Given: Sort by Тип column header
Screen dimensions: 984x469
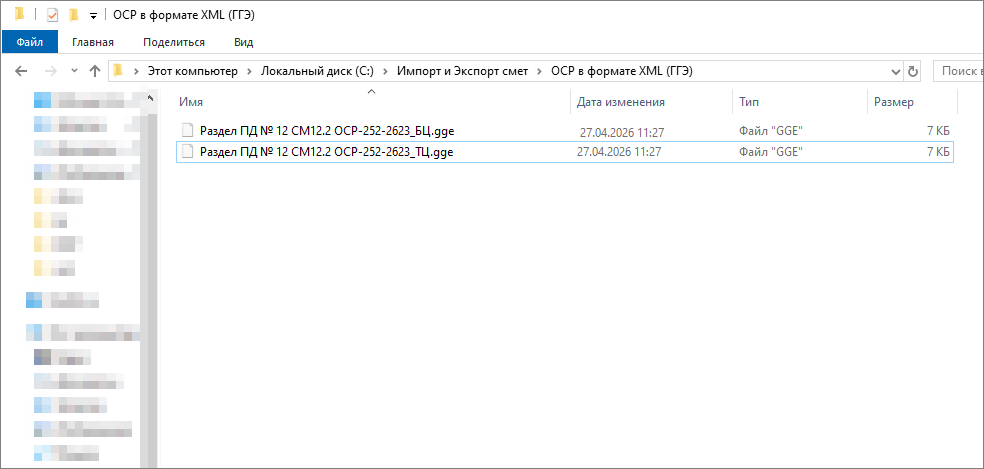Looking at the screenshot, I should pyautogui.click(x=748, y=102).
